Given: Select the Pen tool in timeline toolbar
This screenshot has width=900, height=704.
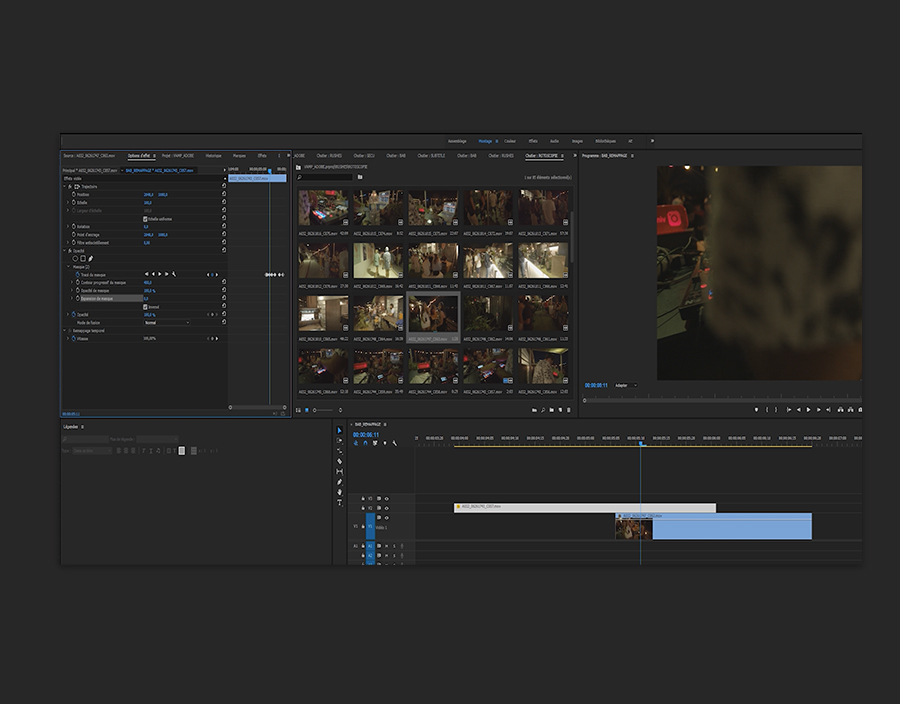Looking at the screenshot, I should pos(339,482).
